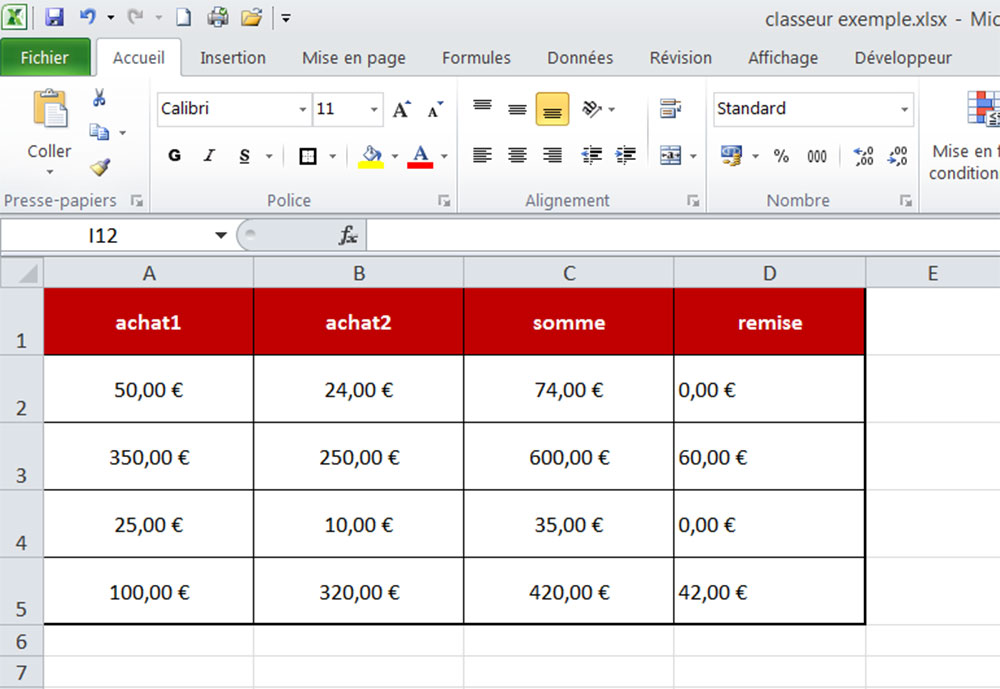Add a decimal place

click(x=864, y=156)
